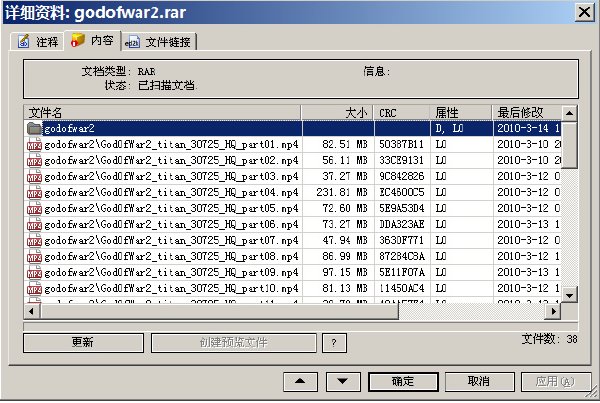600x403 pixels.
Task: Click size value 97.15 MB
Action: (345, 272)
